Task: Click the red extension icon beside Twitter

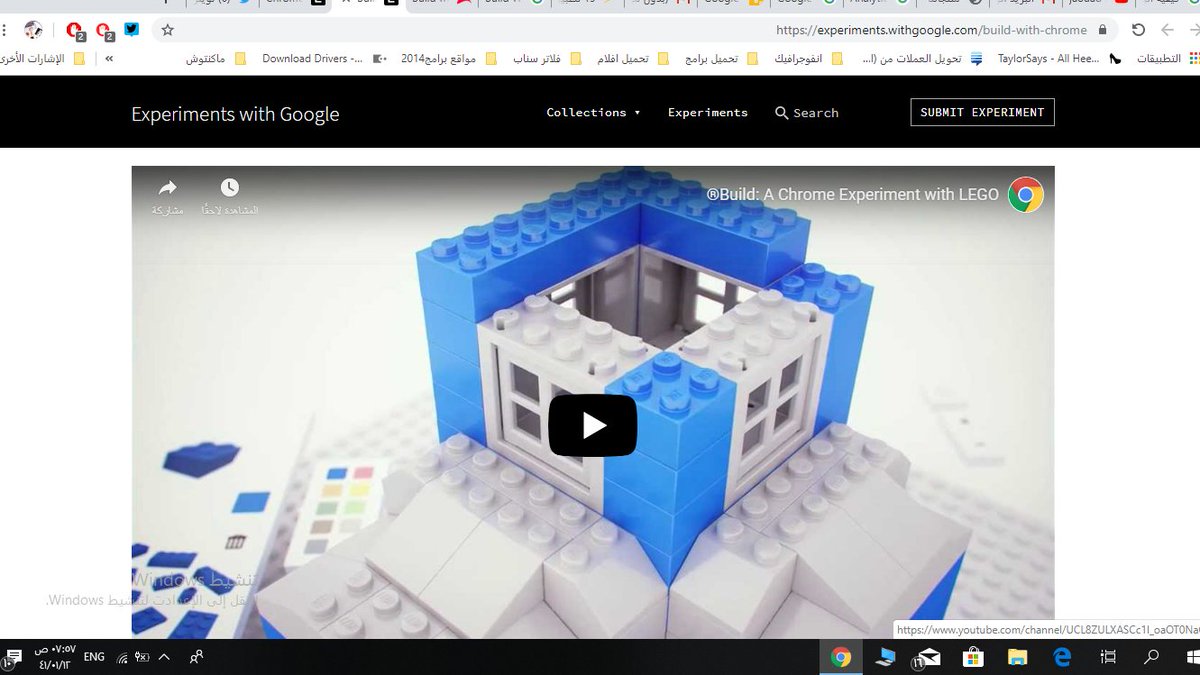Action: [x=103, y=31]
